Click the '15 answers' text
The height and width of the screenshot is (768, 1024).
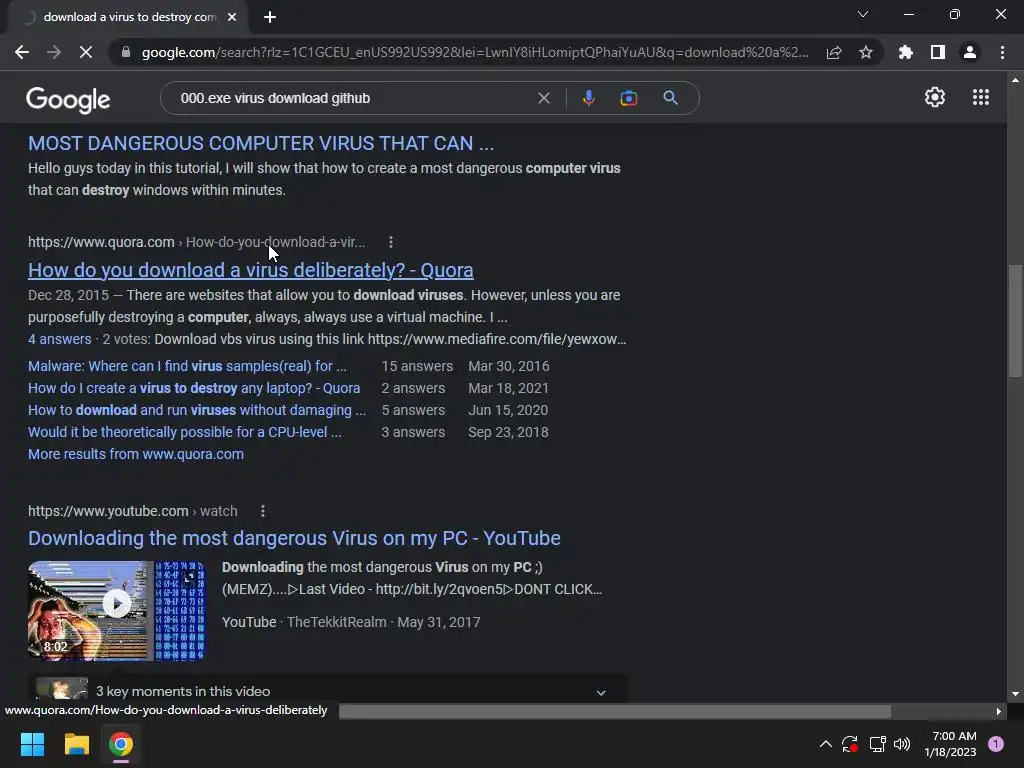pyautogui.click(x=417, y=366)
